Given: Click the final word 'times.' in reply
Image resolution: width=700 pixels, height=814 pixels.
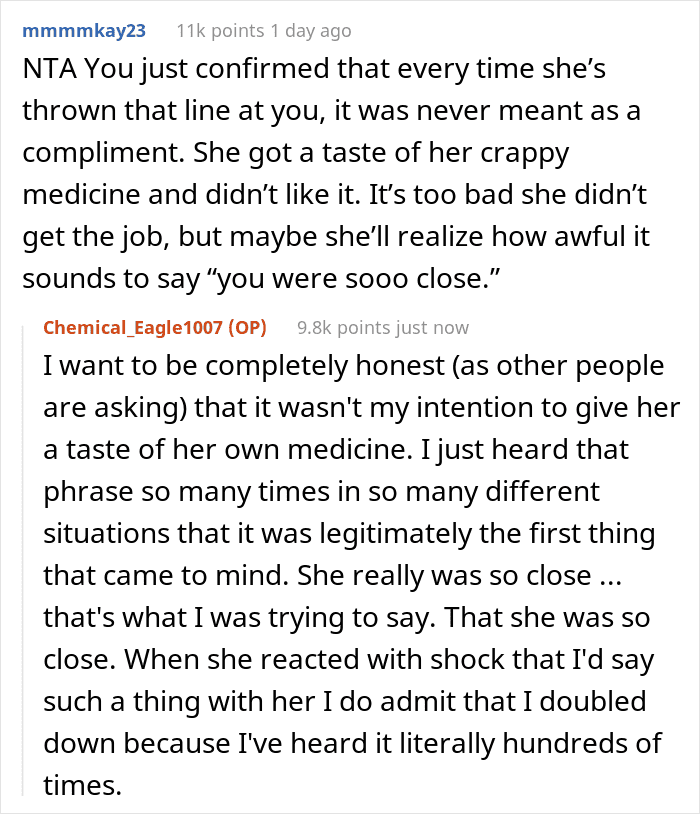Looking at the screenshot, I should pos(83,785).
